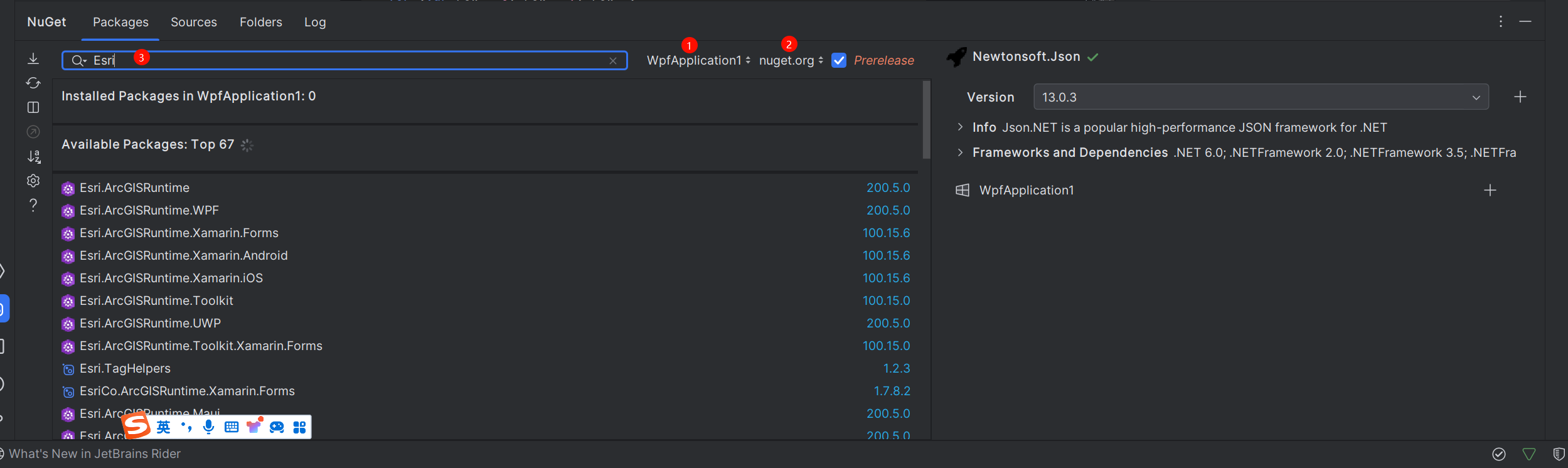Click the package list scrollbar
1568x468 pixels.
pyautogui.click(x=926, y=119)
